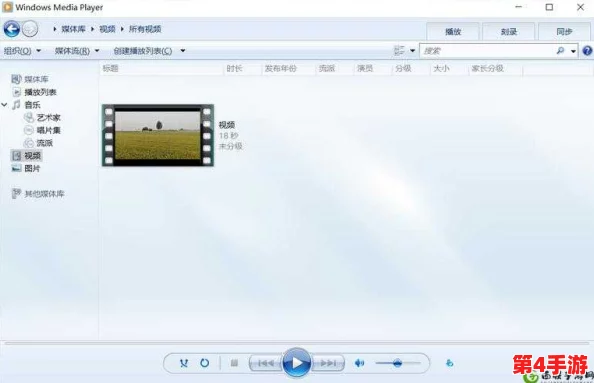Sort by 演员 column header
The image size is (594, 383).
click(365, 69)
